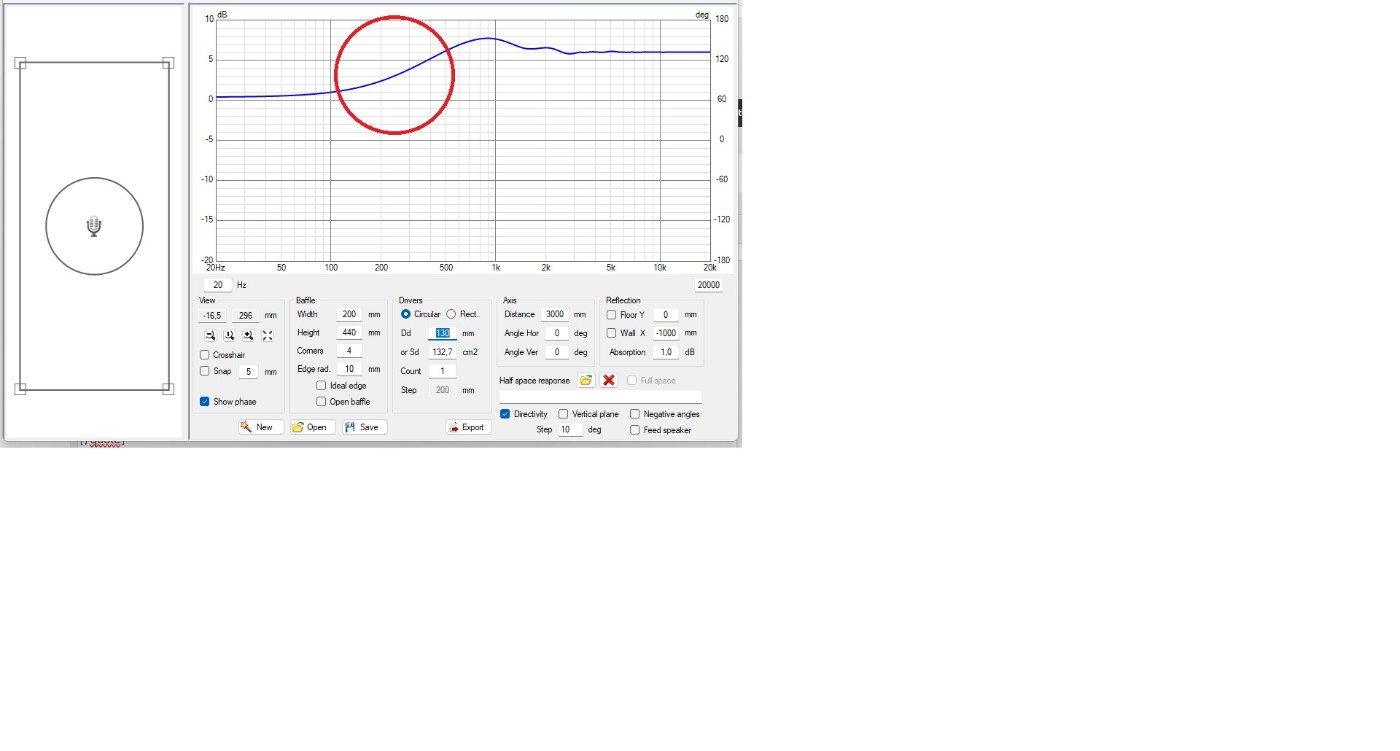Click the baffle Width input field
Image resolution: width=1400 pixels, height=751 pixels.
pyautogui.click(x=349, y=314)
